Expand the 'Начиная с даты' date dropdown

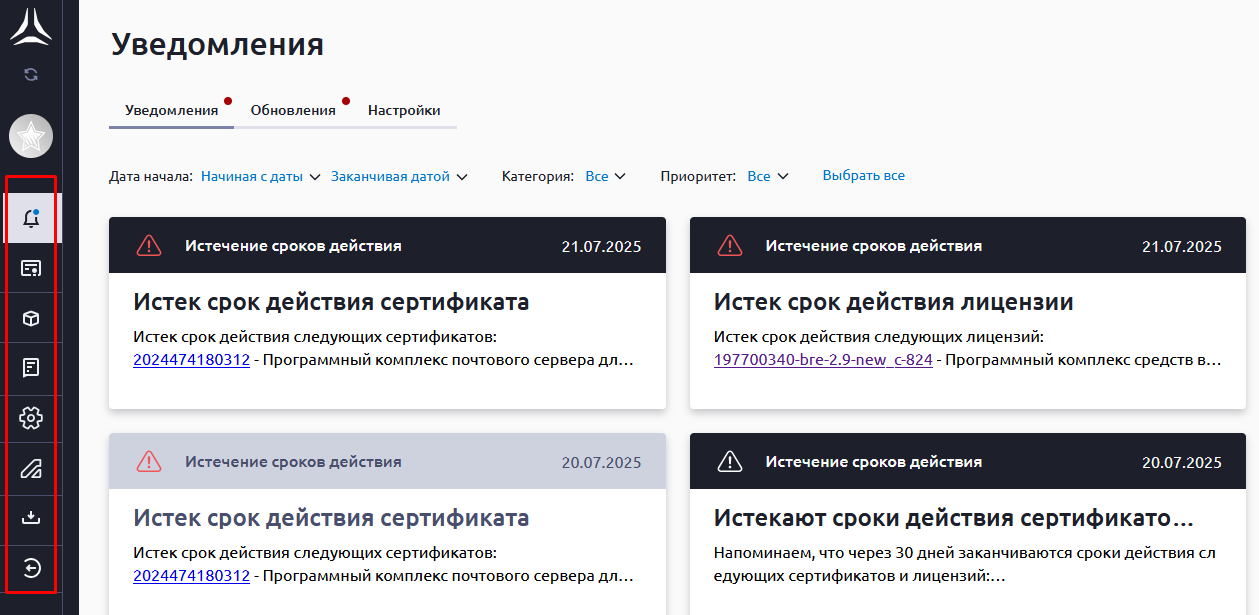[260, 177]
